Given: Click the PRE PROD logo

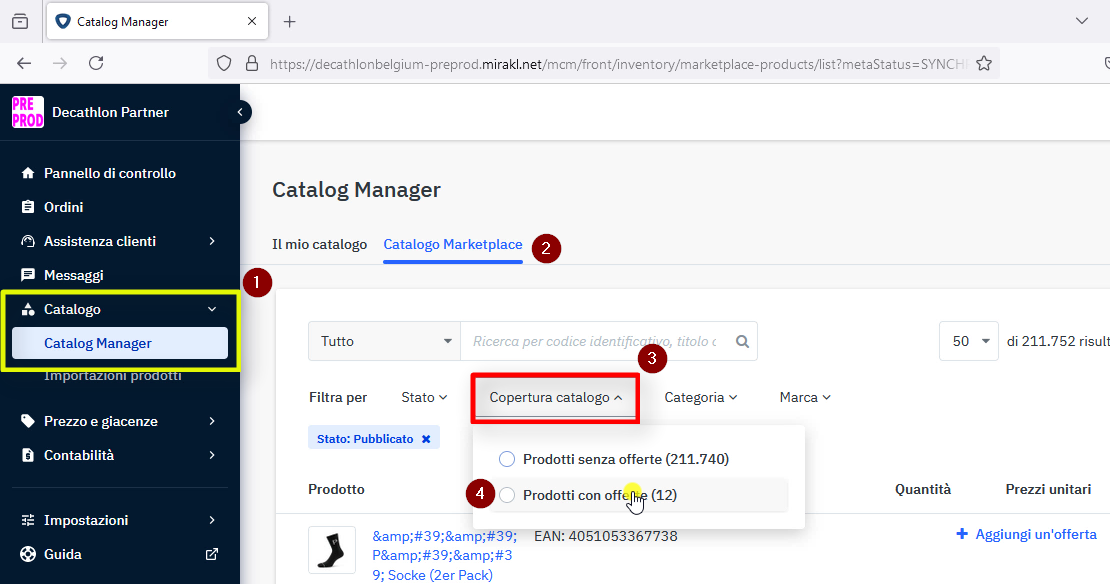Looking at the screenshot, I should (x=28, y=112).
